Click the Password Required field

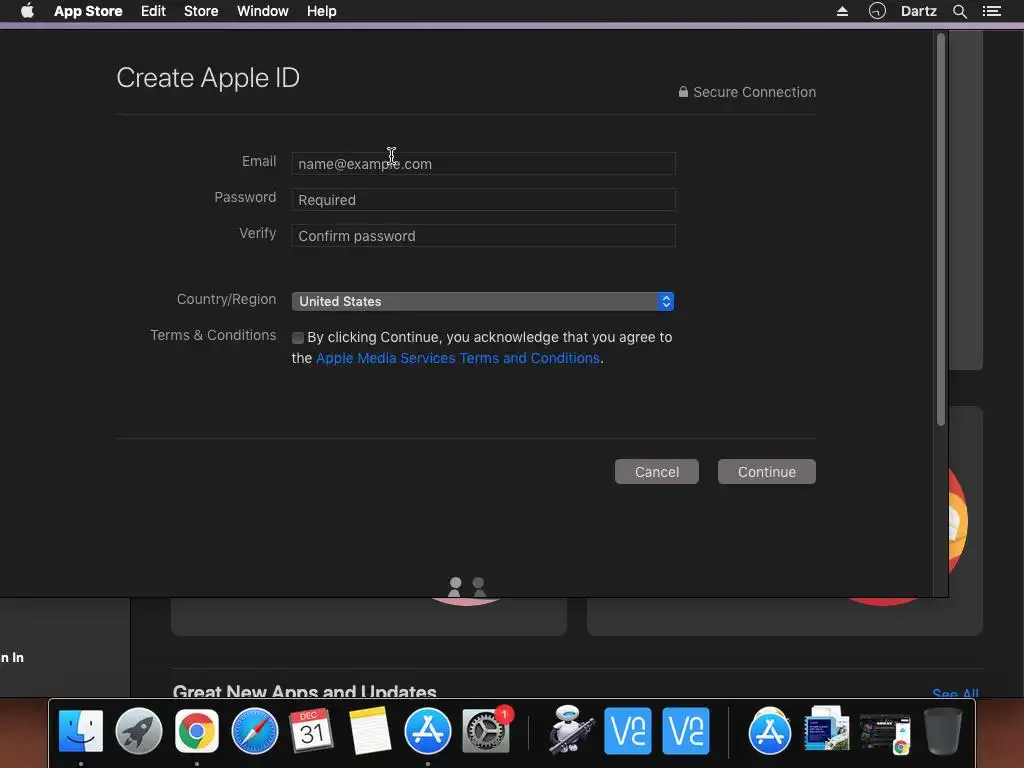(483, 200)
